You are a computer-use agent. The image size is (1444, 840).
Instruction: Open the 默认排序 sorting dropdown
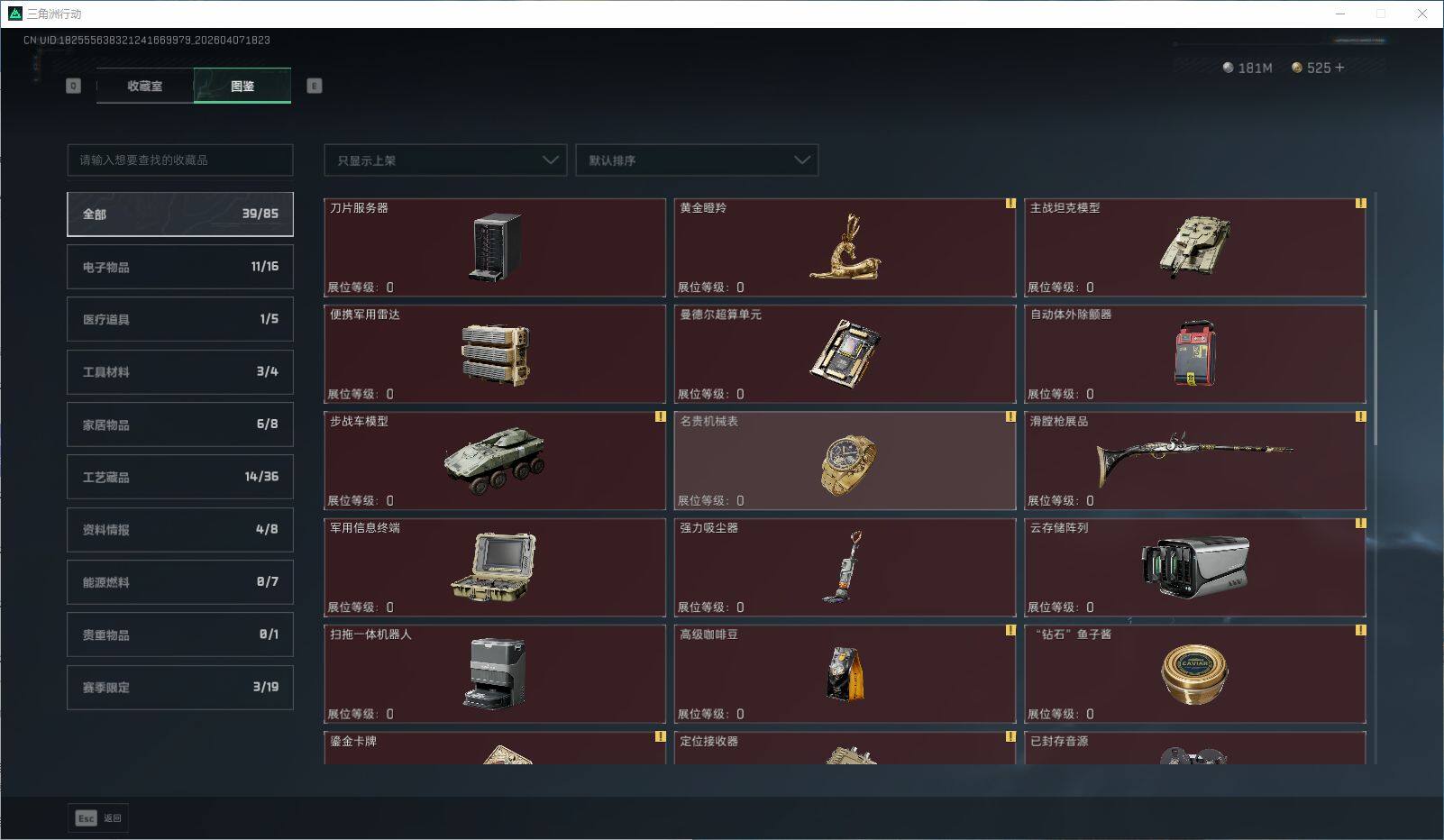pyautogui.click(x=696, y=160)
